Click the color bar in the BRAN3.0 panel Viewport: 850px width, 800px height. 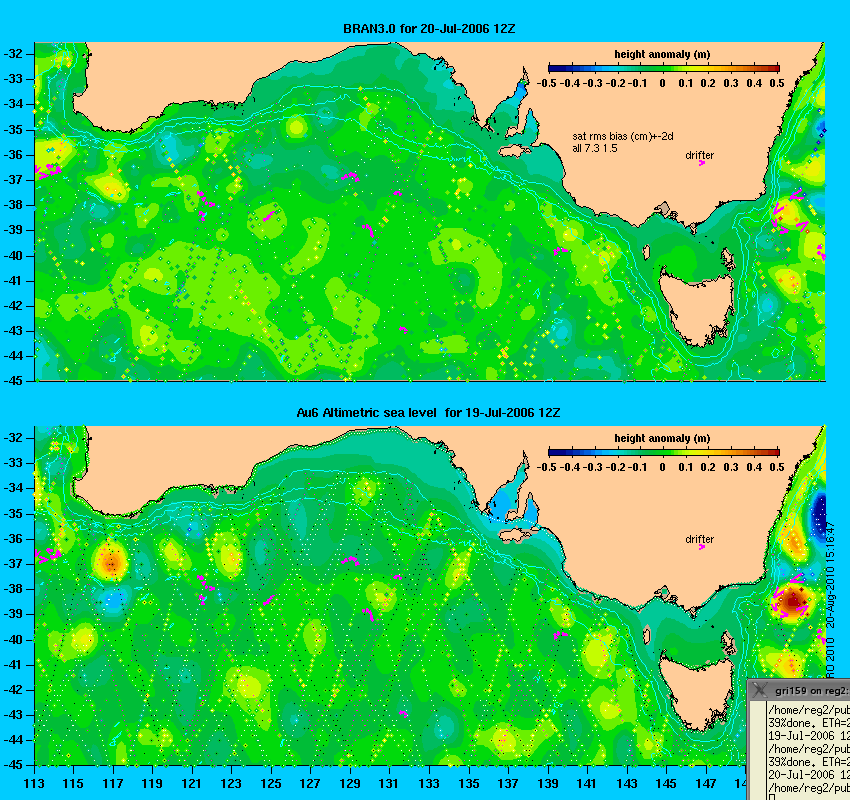coord(664,68)
